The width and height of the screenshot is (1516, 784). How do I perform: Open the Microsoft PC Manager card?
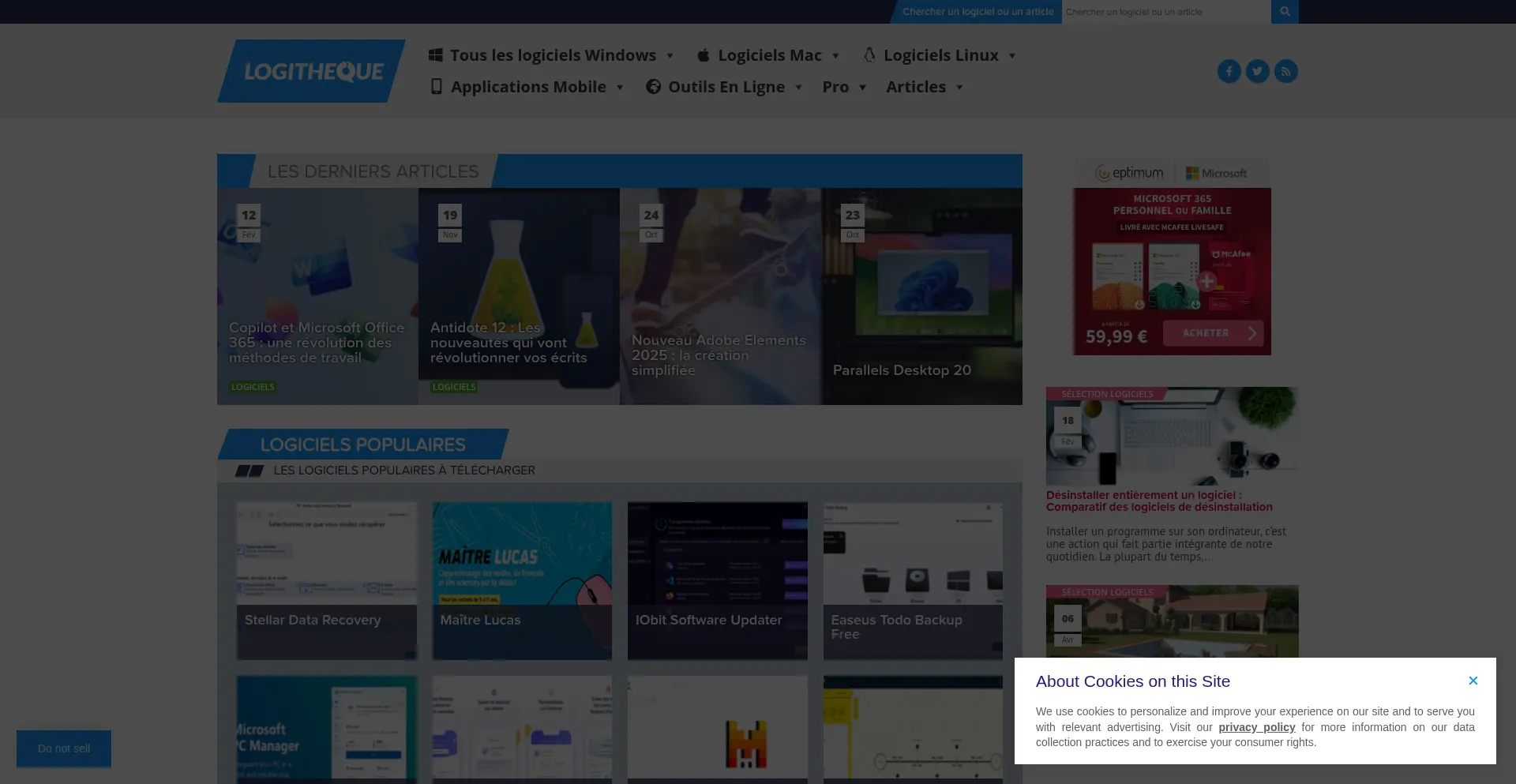click(x=327, y=730)
